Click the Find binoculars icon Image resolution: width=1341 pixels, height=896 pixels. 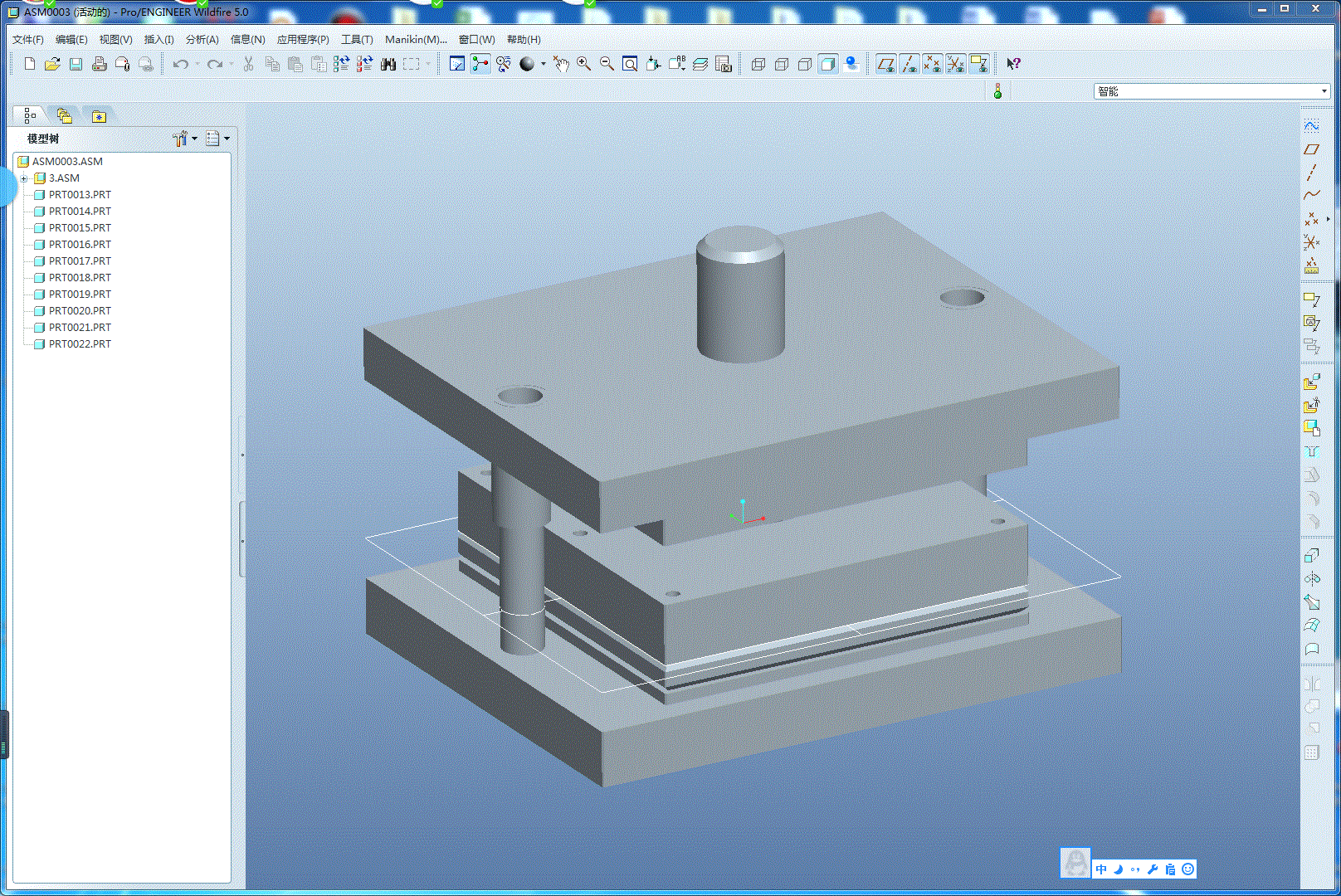click(x=388, y=64)
